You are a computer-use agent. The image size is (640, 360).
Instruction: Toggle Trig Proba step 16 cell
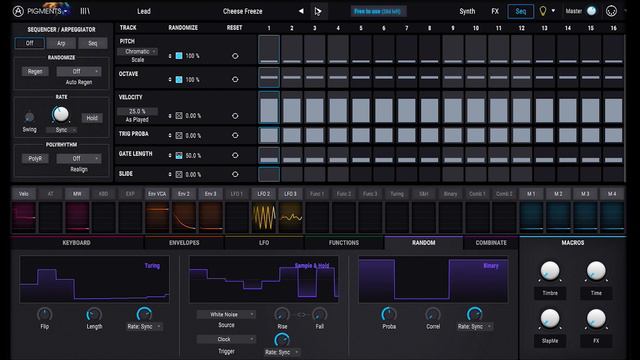pos(613,135)
